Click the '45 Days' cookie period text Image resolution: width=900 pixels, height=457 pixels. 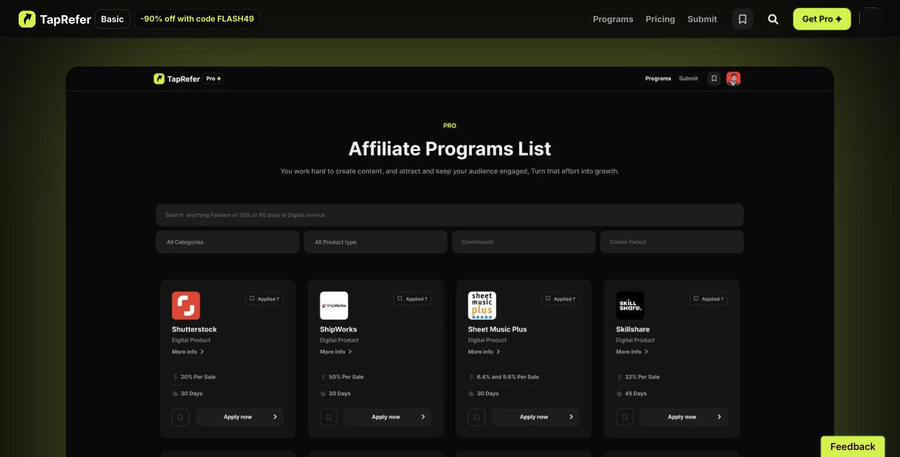[x=635, y=394]
